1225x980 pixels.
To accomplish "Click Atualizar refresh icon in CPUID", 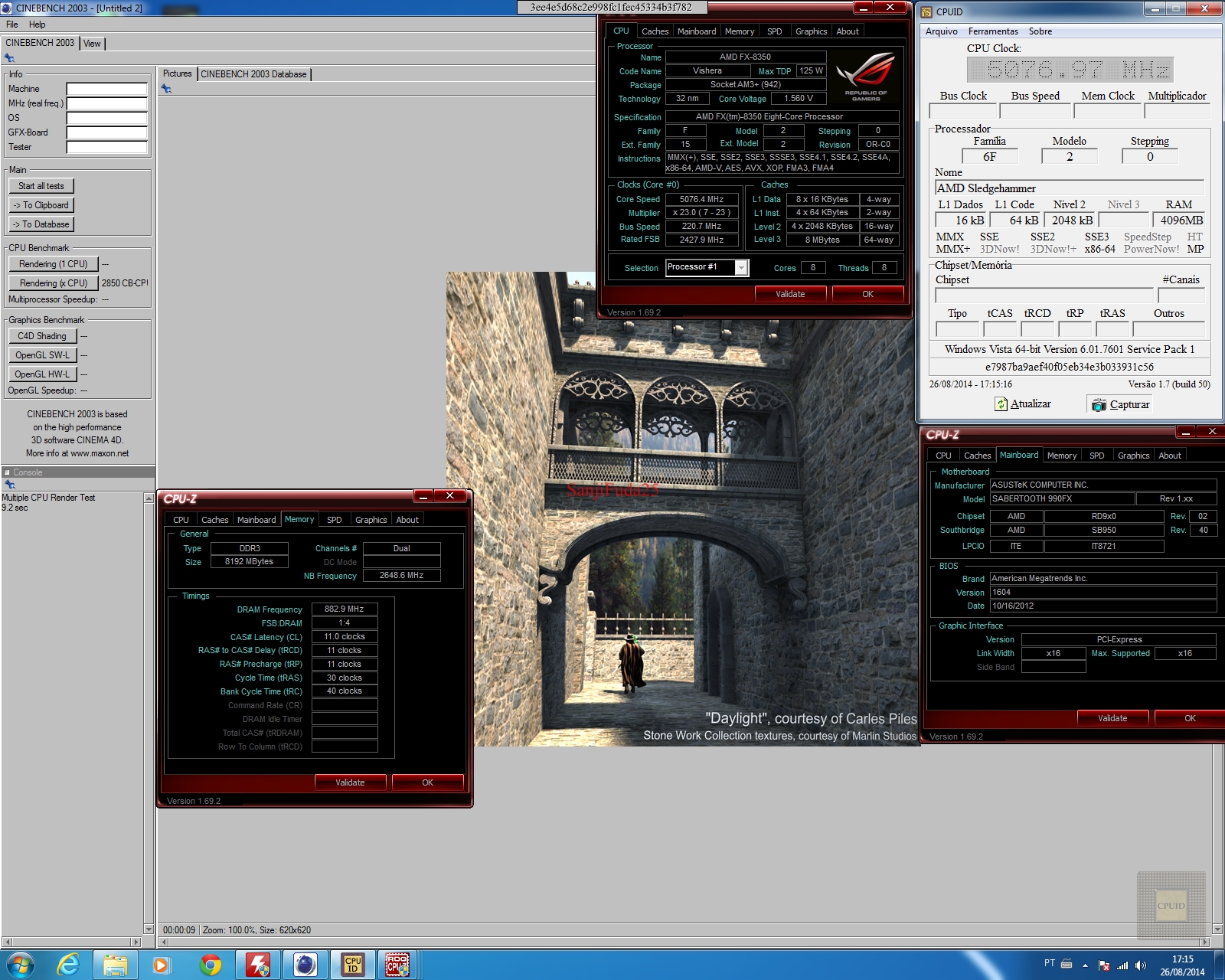I will click(1001, 403).
